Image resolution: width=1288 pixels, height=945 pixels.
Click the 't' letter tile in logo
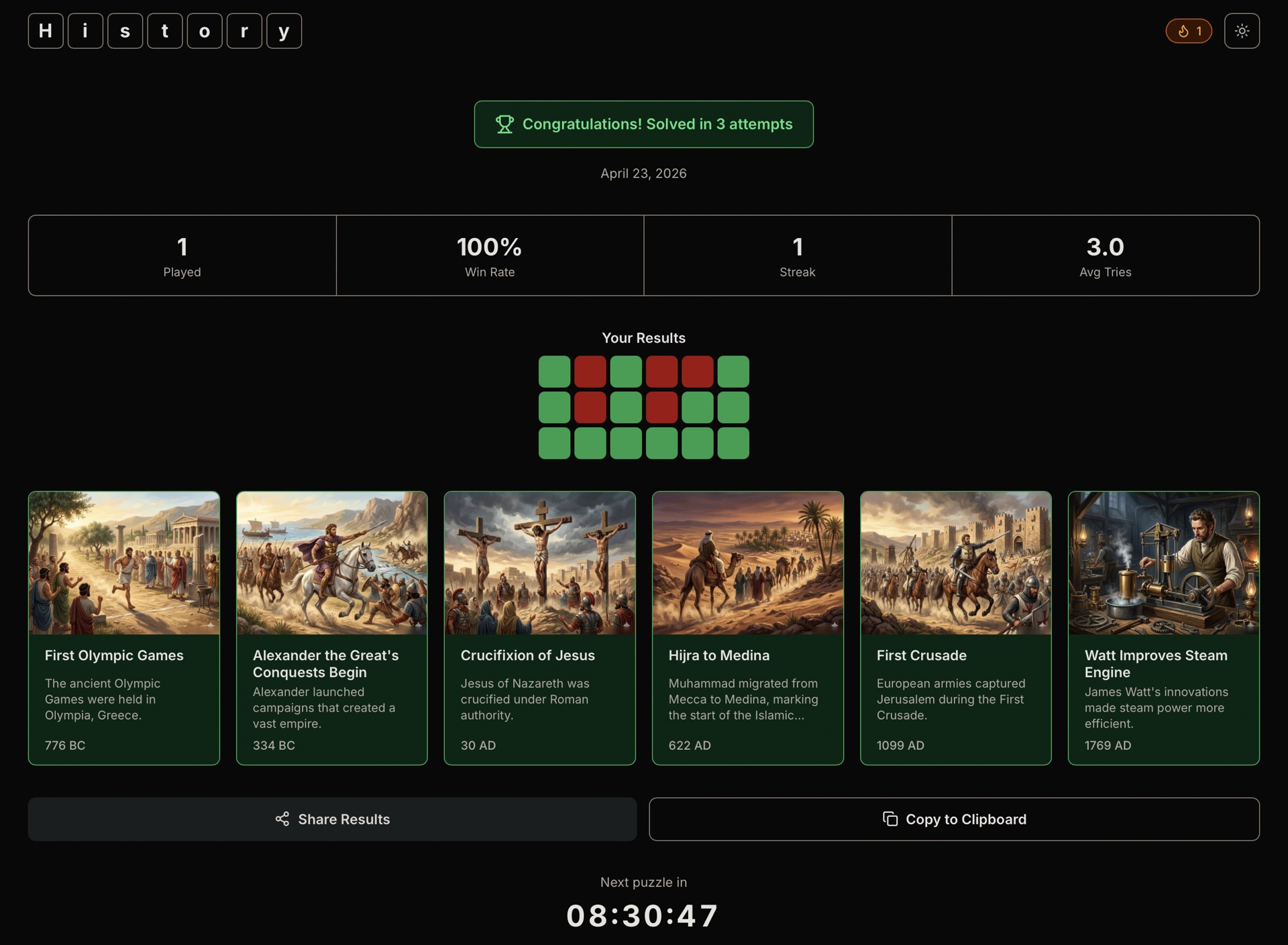pos(165,31)
